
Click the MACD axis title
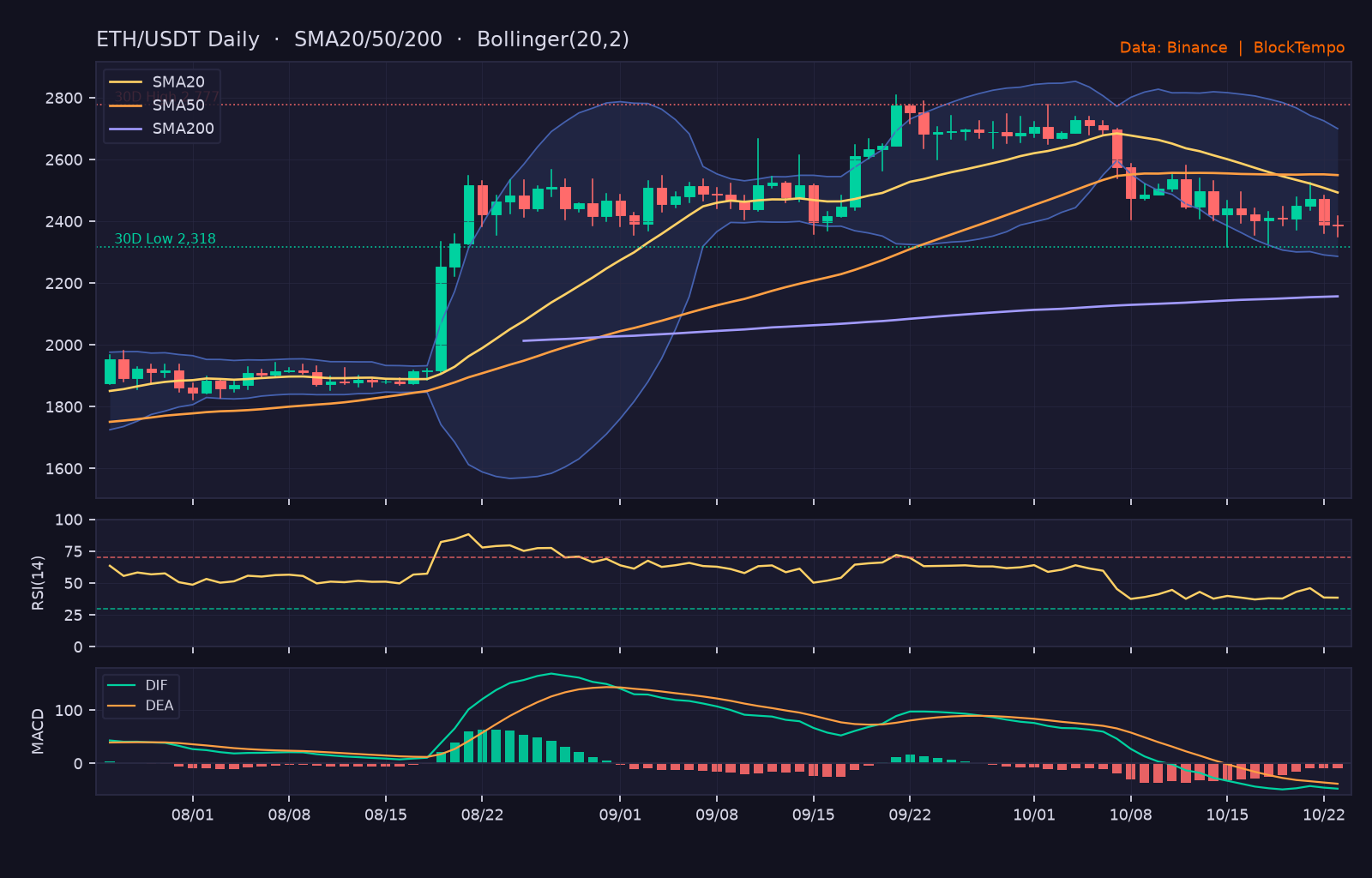click(38, 731)
